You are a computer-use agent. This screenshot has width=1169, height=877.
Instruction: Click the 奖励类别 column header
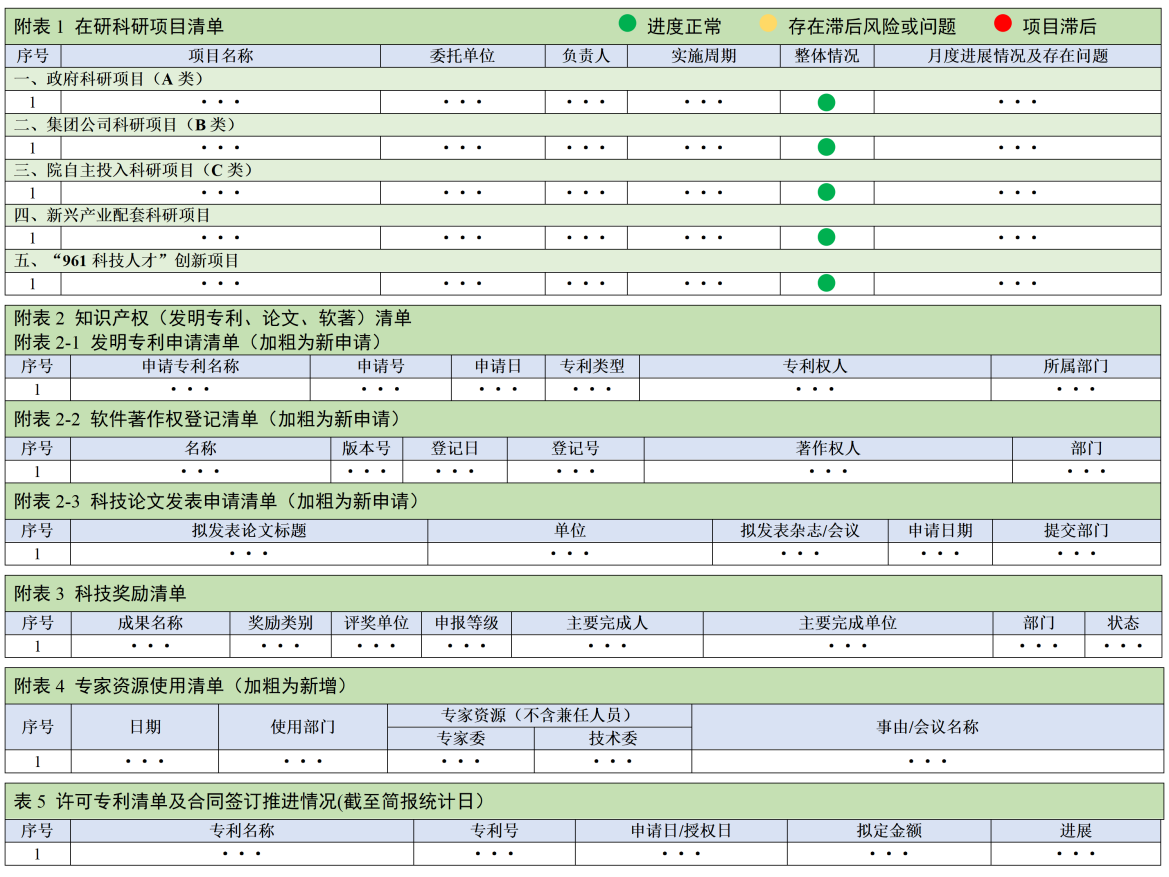pos(280,623)
